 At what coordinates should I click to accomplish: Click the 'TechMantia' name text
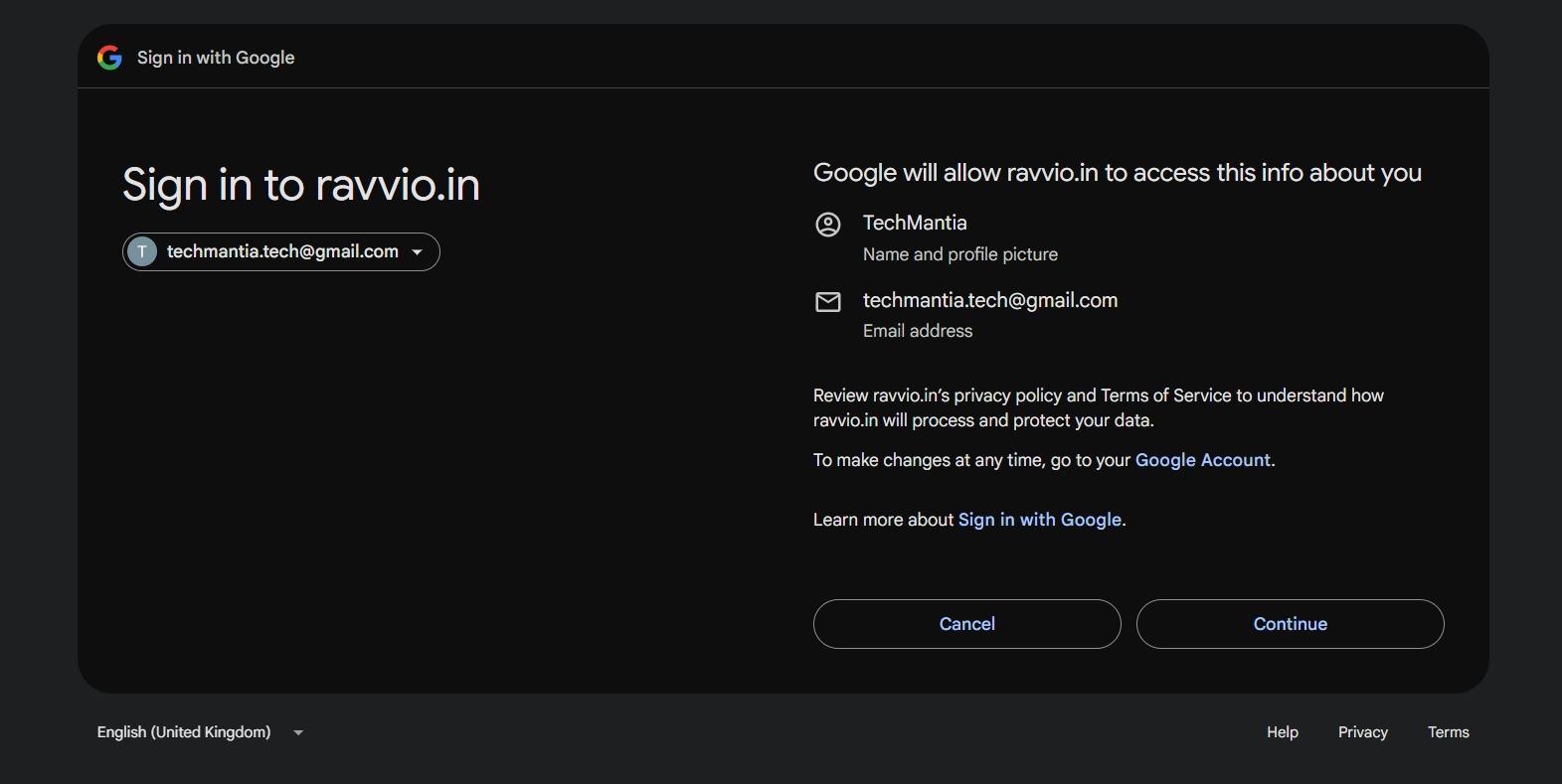[x=915, y=223]
